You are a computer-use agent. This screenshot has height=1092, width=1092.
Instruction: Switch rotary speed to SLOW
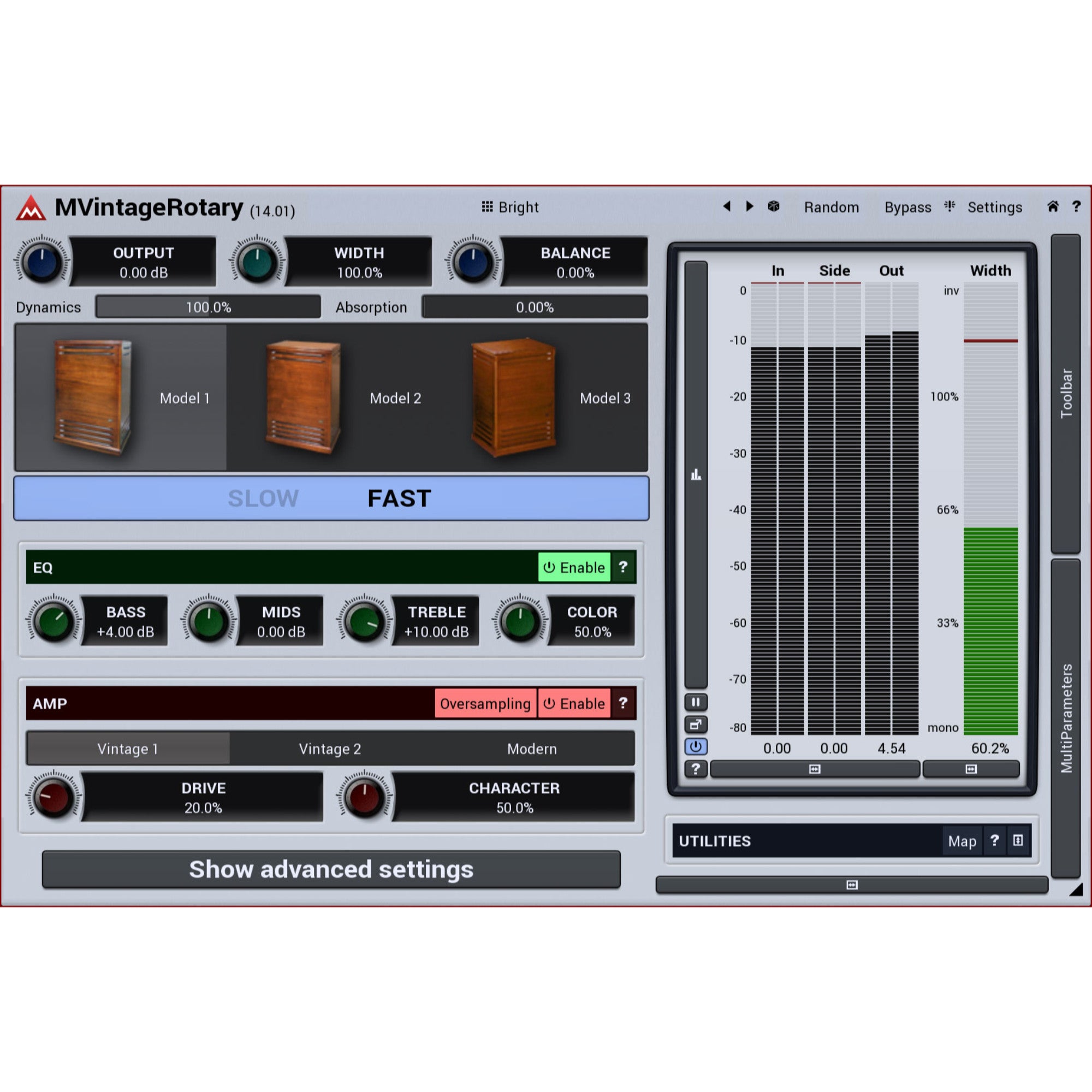coord(263,498)
